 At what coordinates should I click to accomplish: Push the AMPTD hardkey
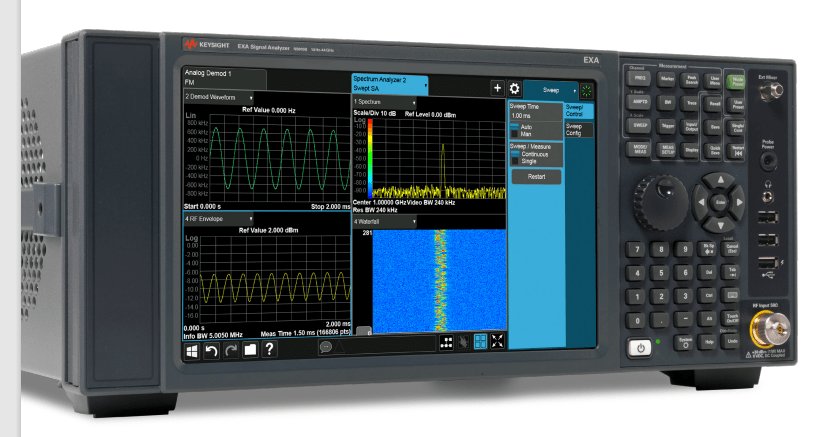639,101
